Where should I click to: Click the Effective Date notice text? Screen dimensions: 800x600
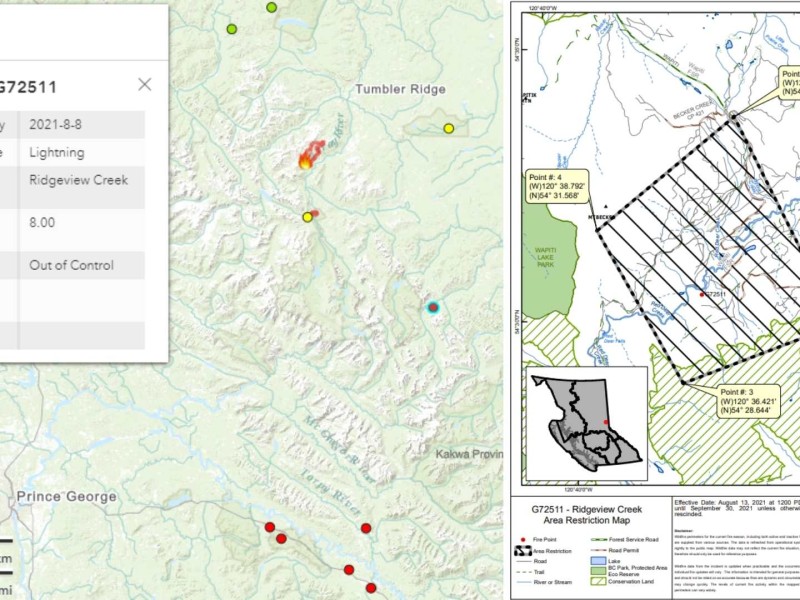click(x=736, y=508)
